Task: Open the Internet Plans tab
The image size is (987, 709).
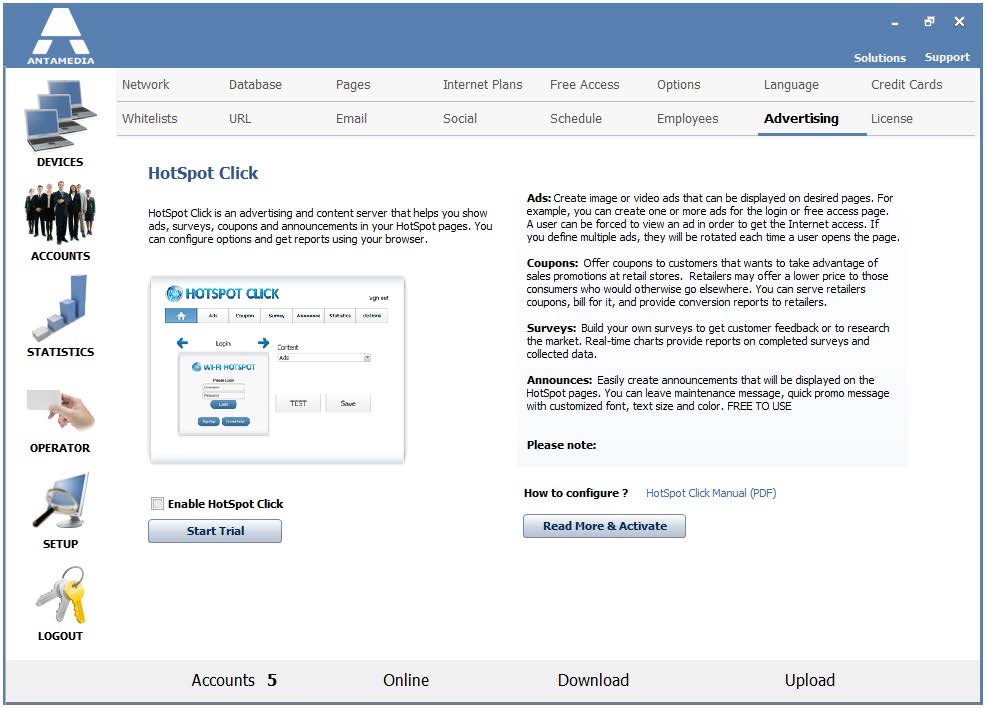Action: (482, 84)
